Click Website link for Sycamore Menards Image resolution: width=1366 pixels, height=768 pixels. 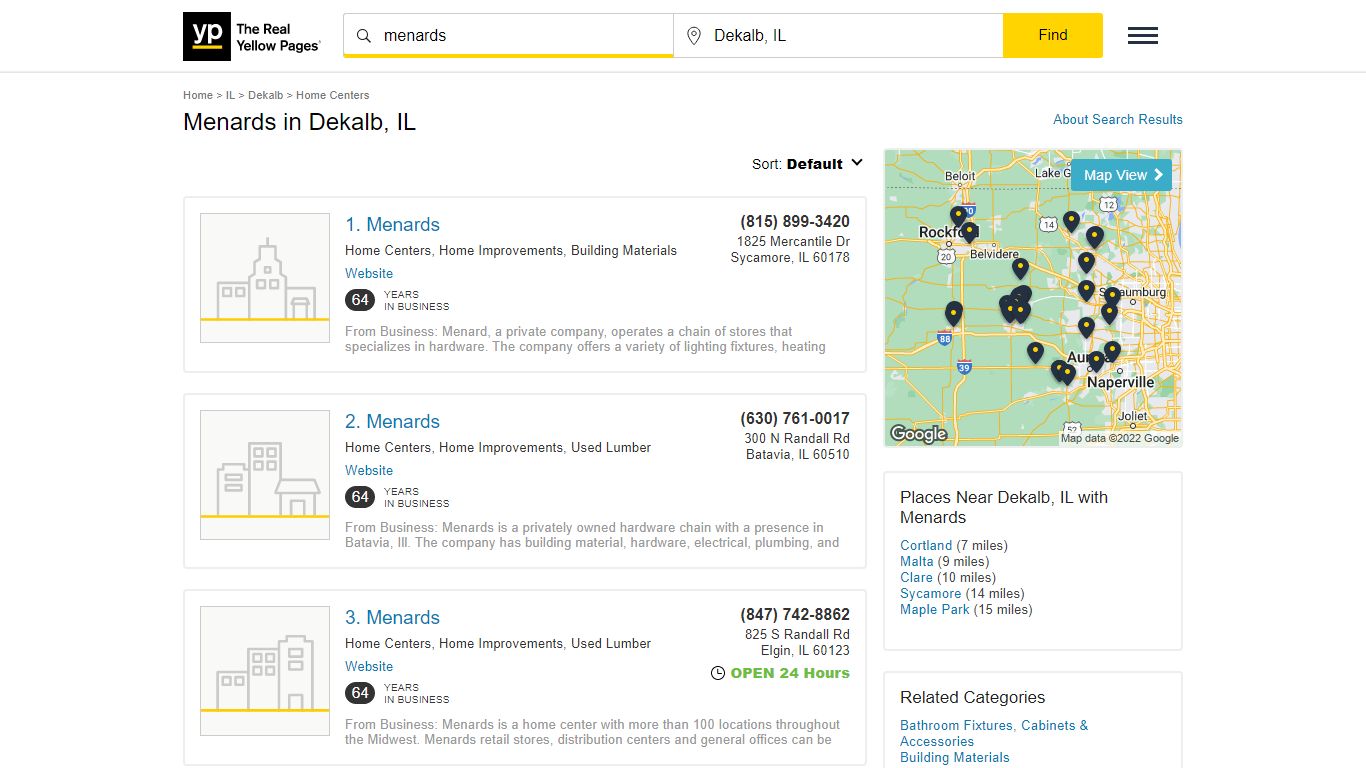tap(369, 273)
